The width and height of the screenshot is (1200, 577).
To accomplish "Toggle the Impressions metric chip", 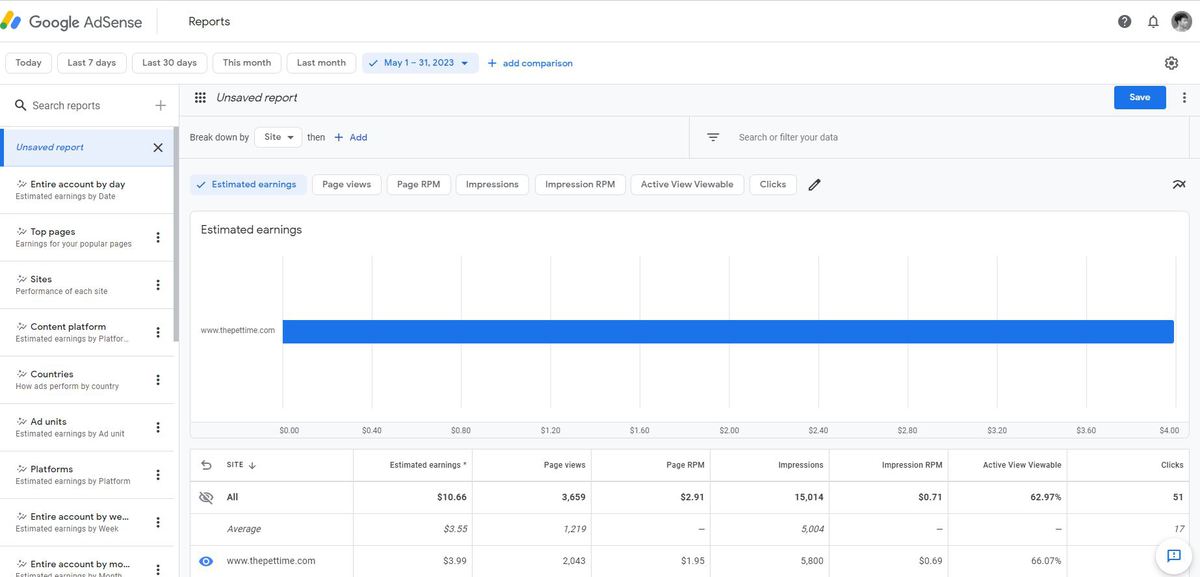I will (x=492, y=184).
